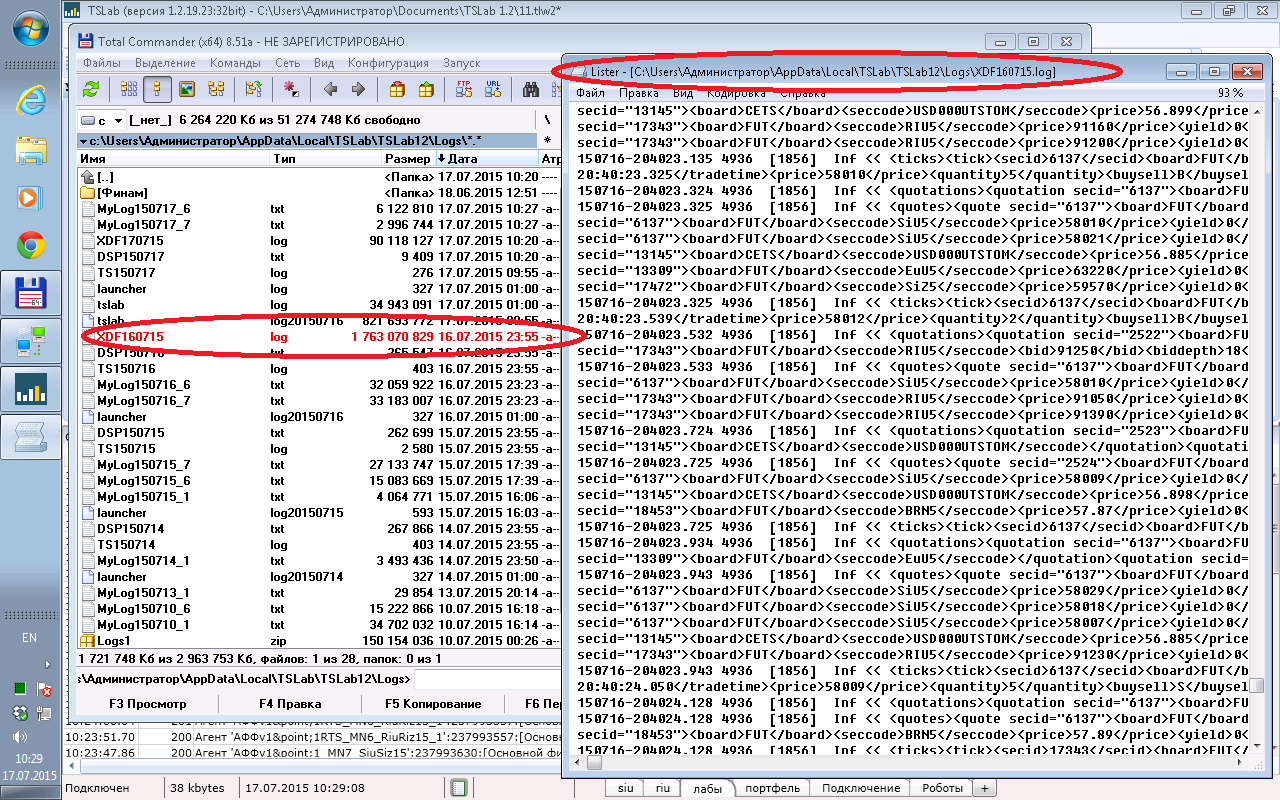Click the forward arrow in toolbar

(358, 90)
